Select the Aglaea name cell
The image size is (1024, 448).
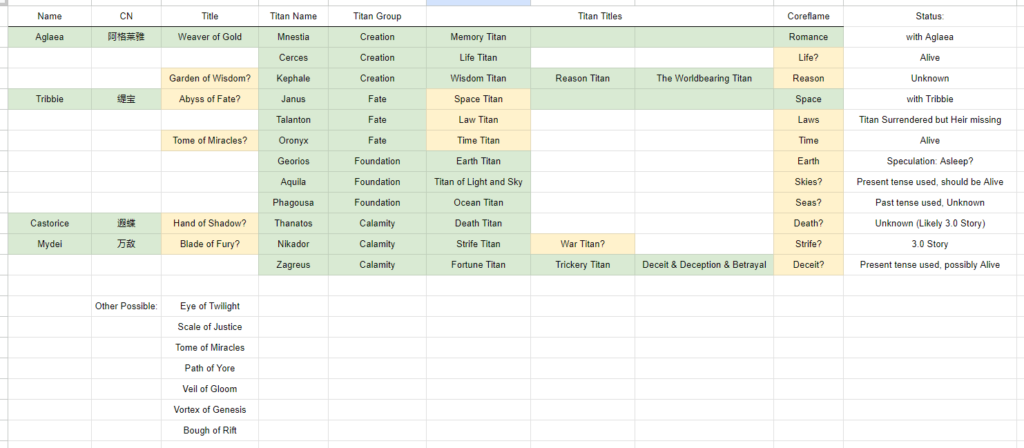point(50,37)
